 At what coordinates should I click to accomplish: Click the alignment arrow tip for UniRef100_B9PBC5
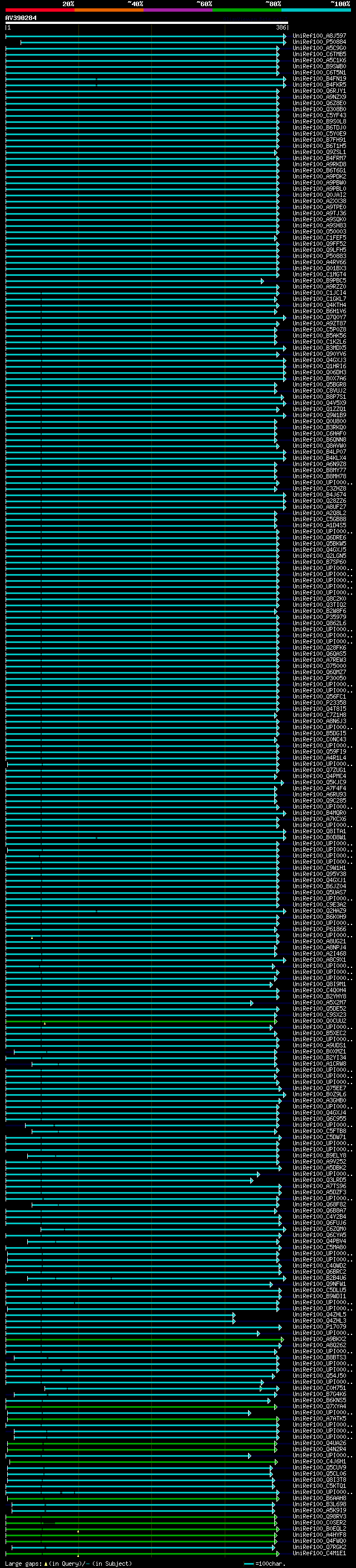[263, 280]
